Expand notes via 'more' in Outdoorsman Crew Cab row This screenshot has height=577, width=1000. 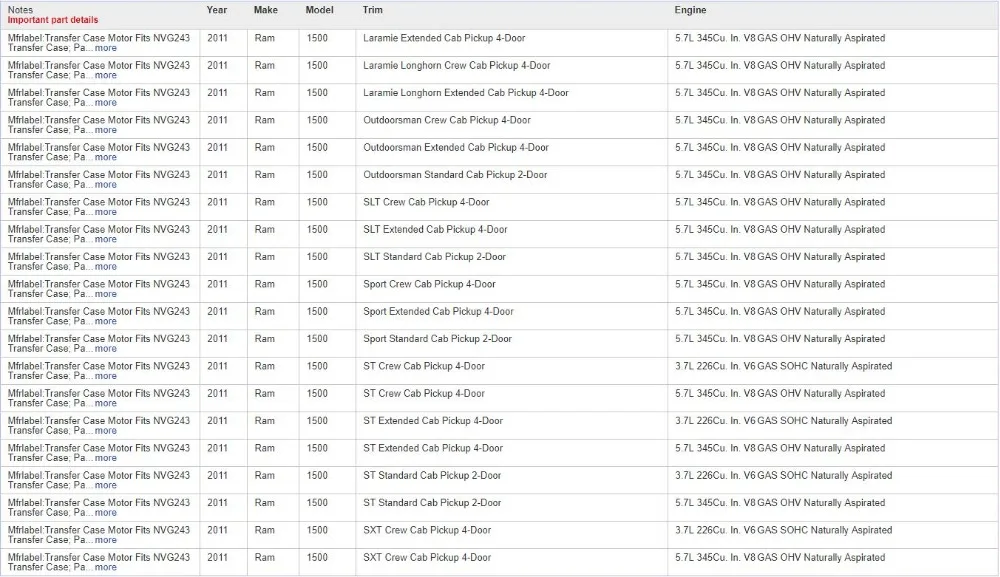(x=106, y=130)
